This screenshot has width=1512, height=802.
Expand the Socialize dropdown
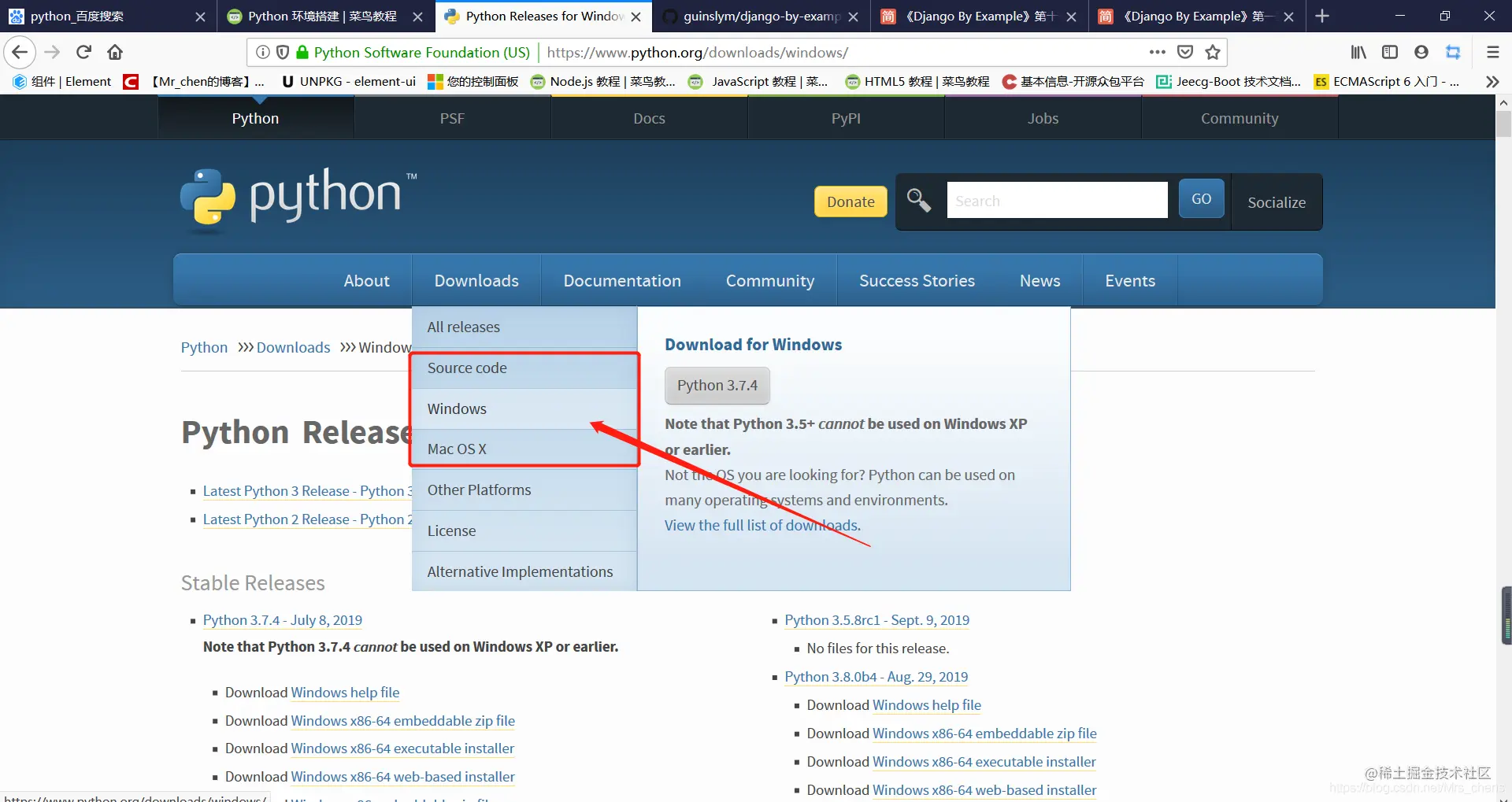tap(1277, 202)
